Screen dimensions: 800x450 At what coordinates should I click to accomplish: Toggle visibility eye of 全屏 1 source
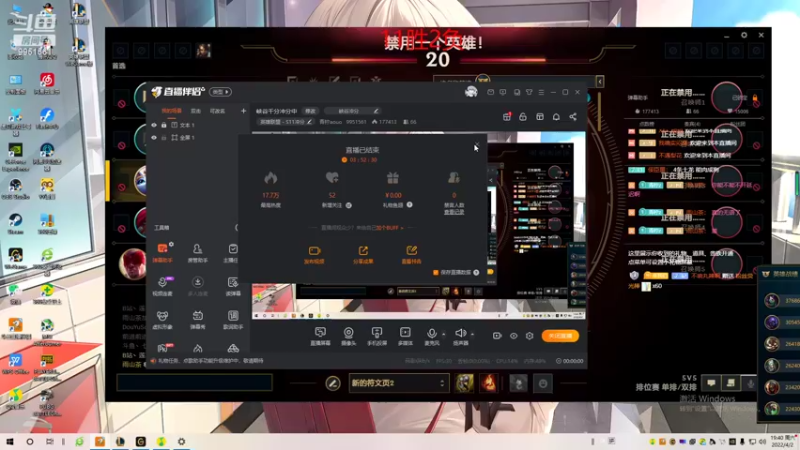tap(154, 138)
